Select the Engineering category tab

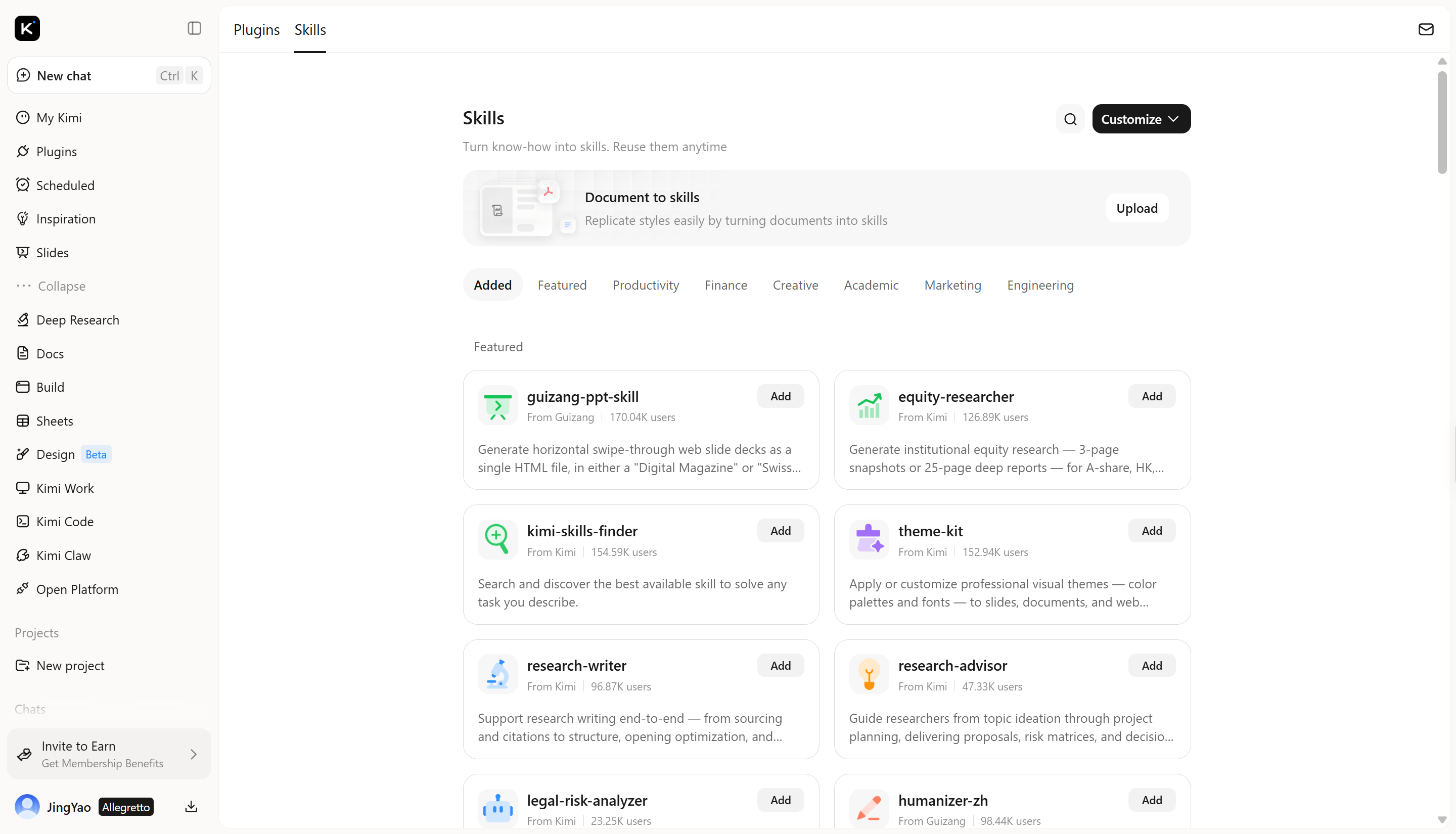point(1040,285)
